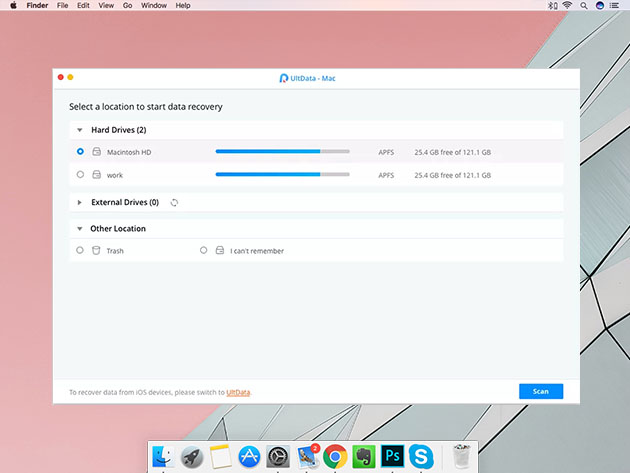Collapse the Hard Drives section
This screenshot has height=473, width=630.
(80, 130)
